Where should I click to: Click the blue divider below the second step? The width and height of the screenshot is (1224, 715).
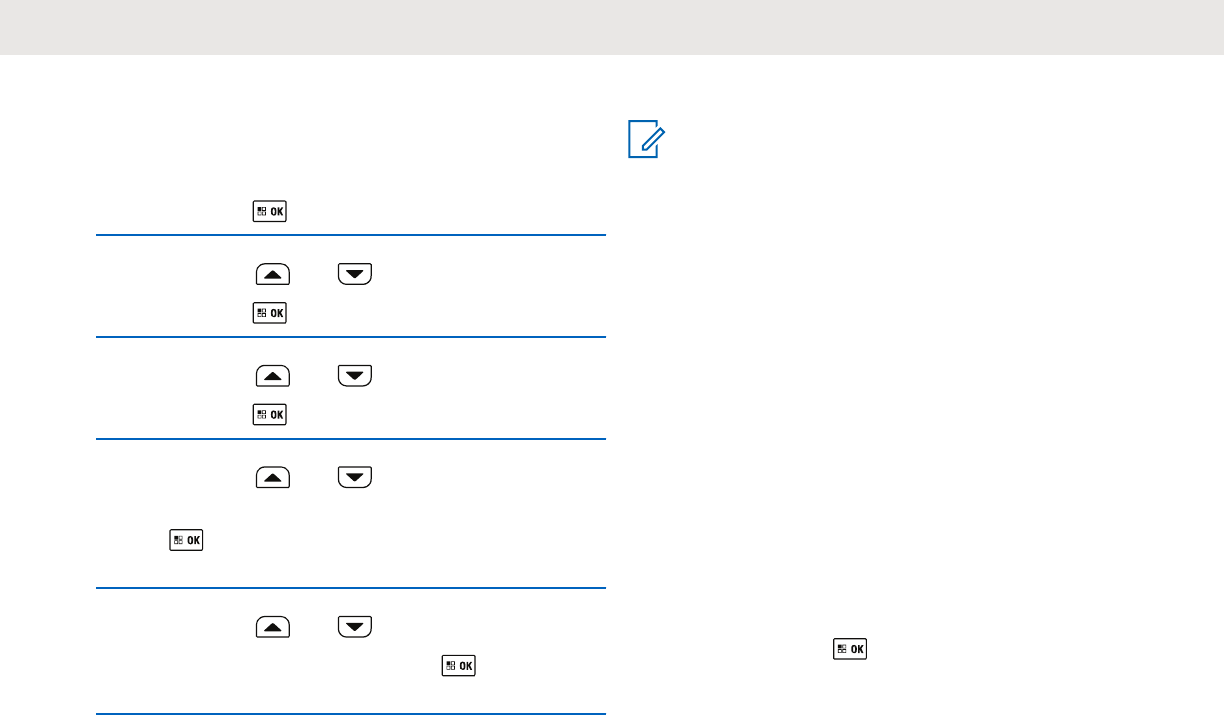tap(350, 337)
